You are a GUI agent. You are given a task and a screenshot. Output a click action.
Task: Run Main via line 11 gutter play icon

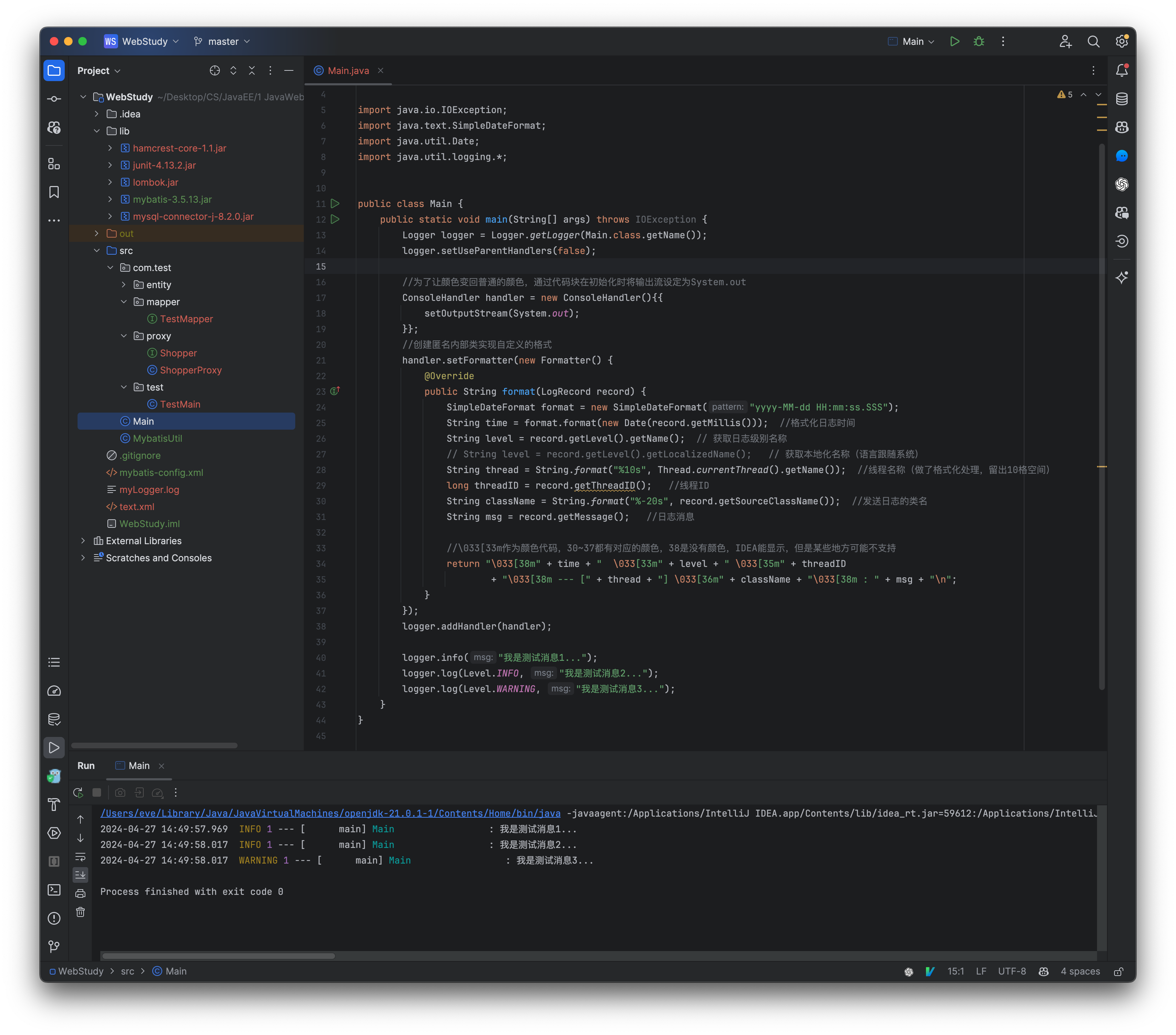(x=336, y=203)
